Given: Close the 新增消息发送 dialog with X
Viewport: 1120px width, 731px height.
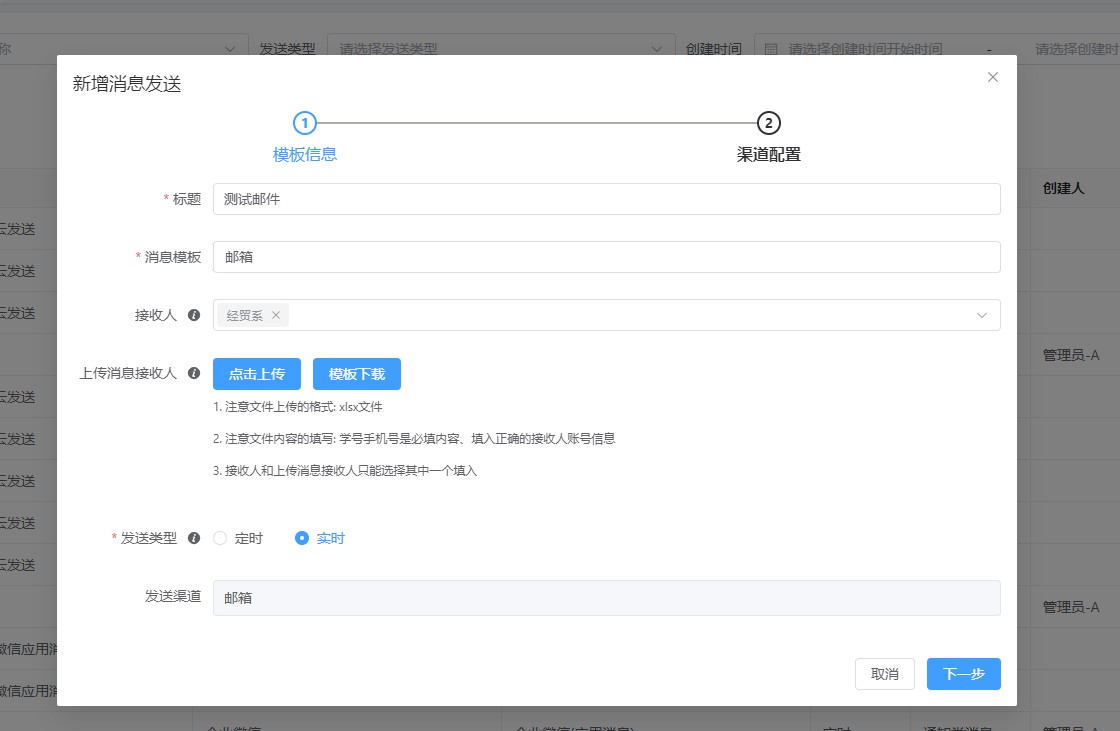Looking at the screenshot, I should click(x=992, y=77).
